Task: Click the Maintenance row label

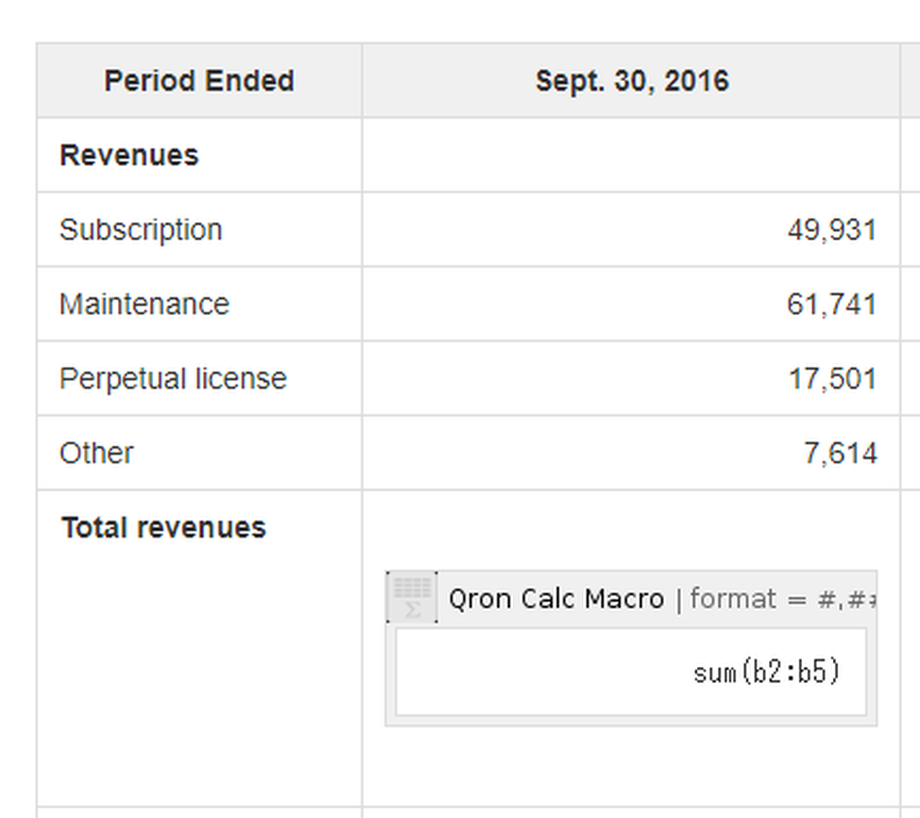Action: point(145,303)
